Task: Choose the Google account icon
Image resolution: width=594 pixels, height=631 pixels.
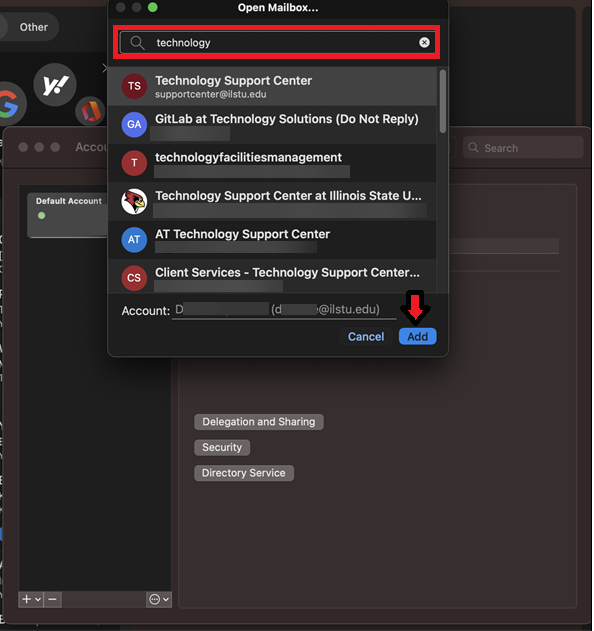Action: pos(10,105)
